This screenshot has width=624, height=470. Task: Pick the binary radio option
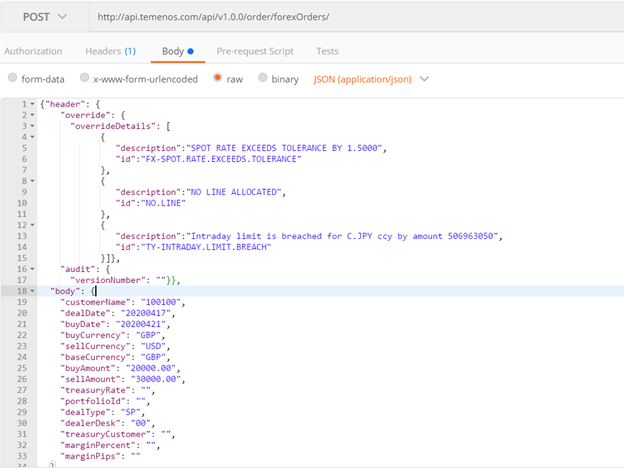click(x=263, y=78)
